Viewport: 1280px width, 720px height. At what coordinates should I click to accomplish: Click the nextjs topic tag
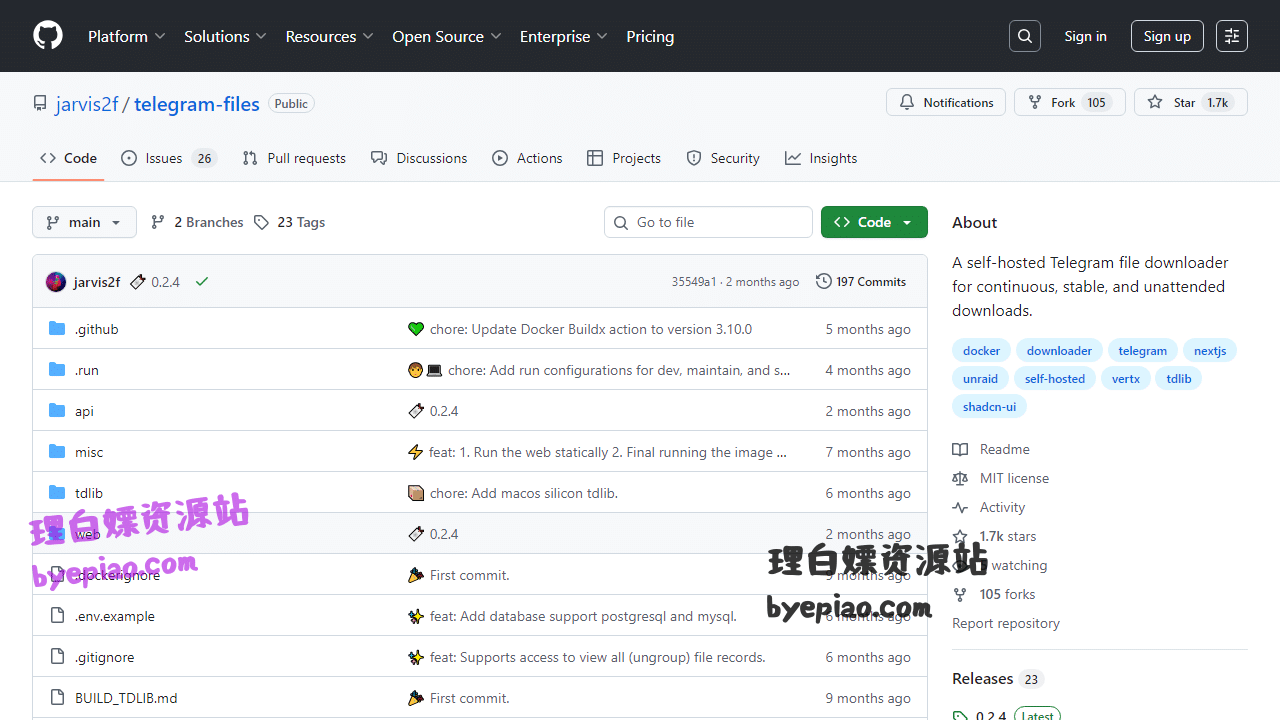pyautogui.click(x=1210, y=351)
